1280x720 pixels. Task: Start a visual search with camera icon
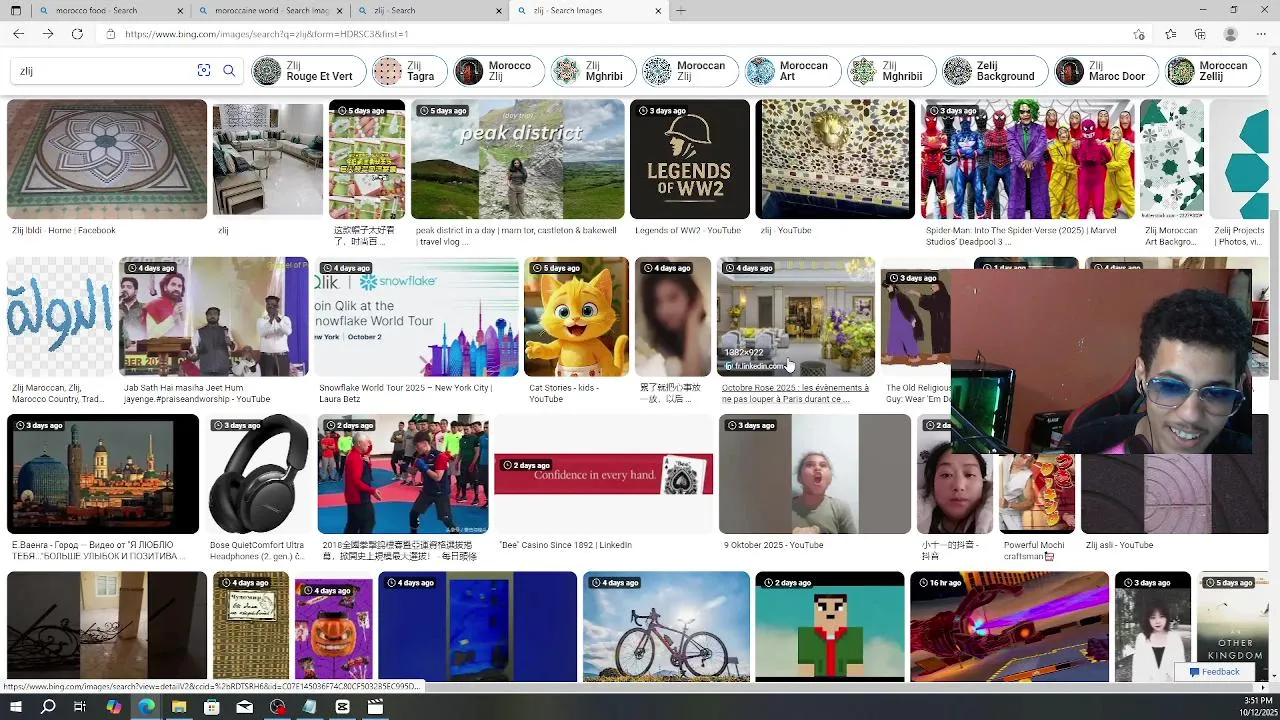tap(204, 71)
